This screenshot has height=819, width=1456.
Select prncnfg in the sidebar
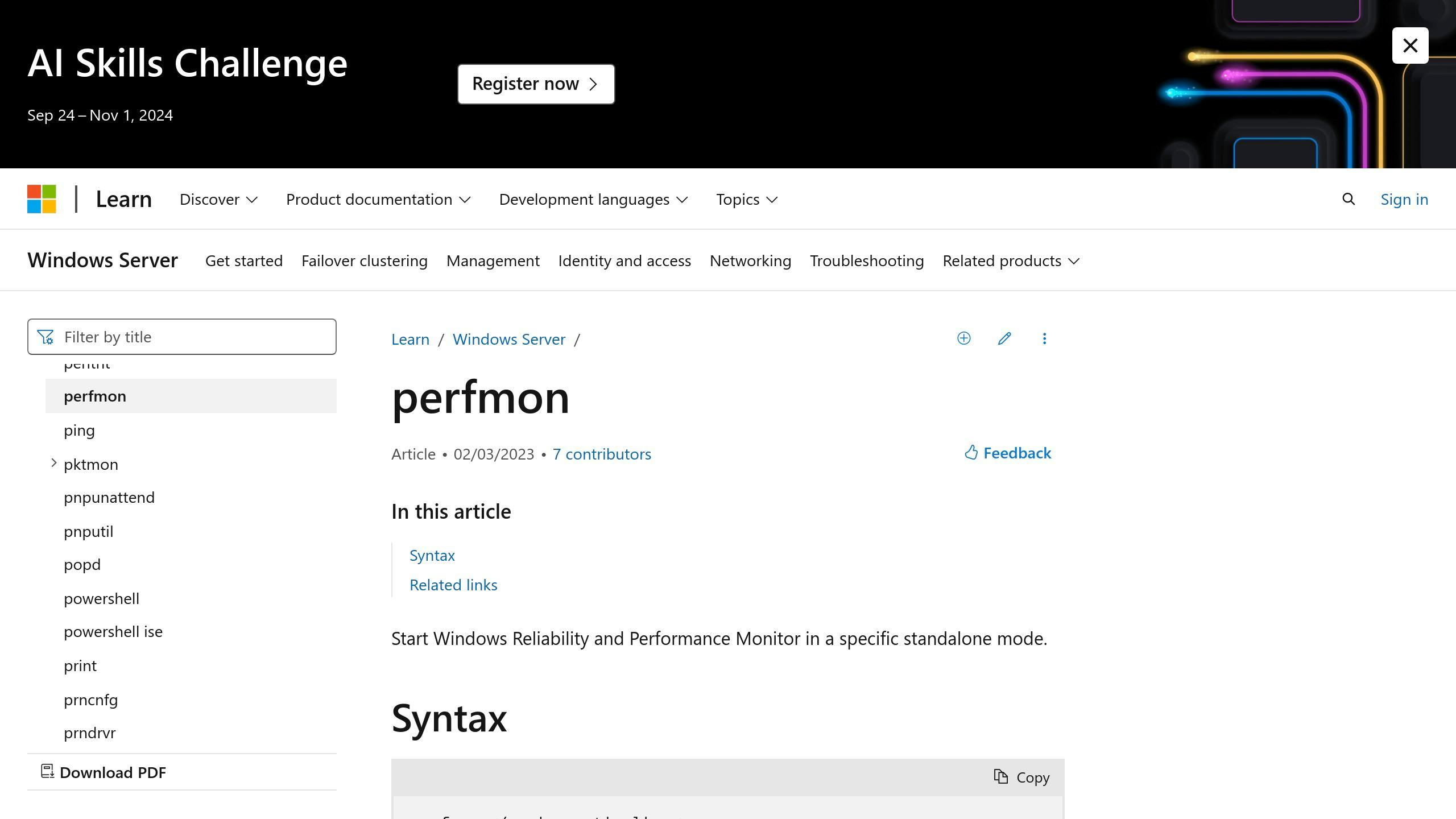pos(191,700)
